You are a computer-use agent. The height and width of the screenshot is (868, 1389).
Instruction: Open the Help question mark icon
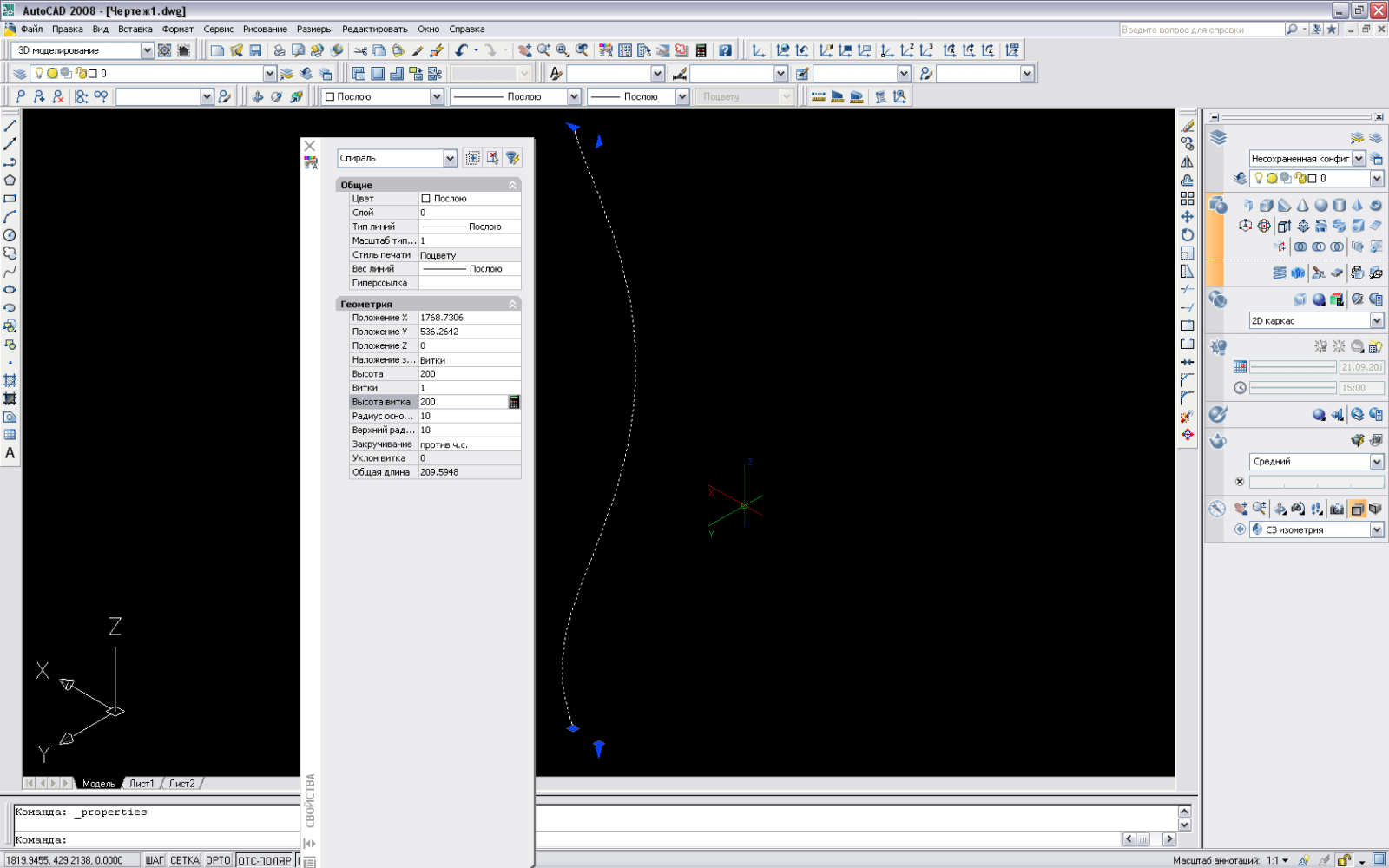click(x=725, y=50)
